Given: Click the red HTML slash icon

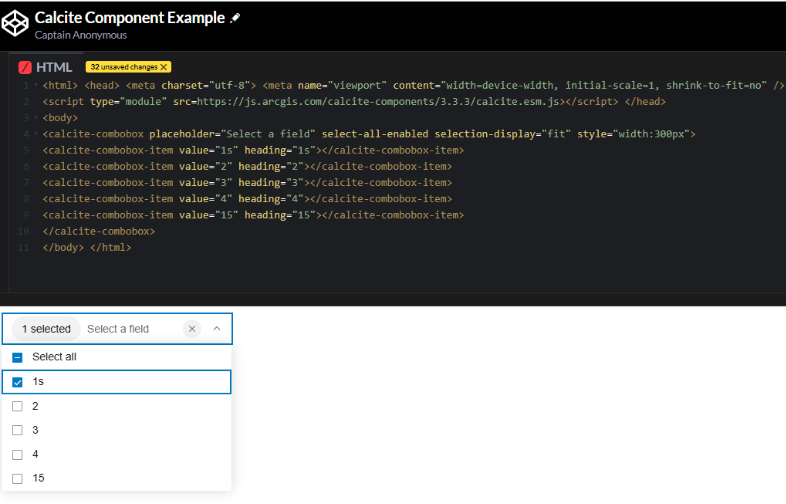Looking at the screenshot, I should [25, 67].
